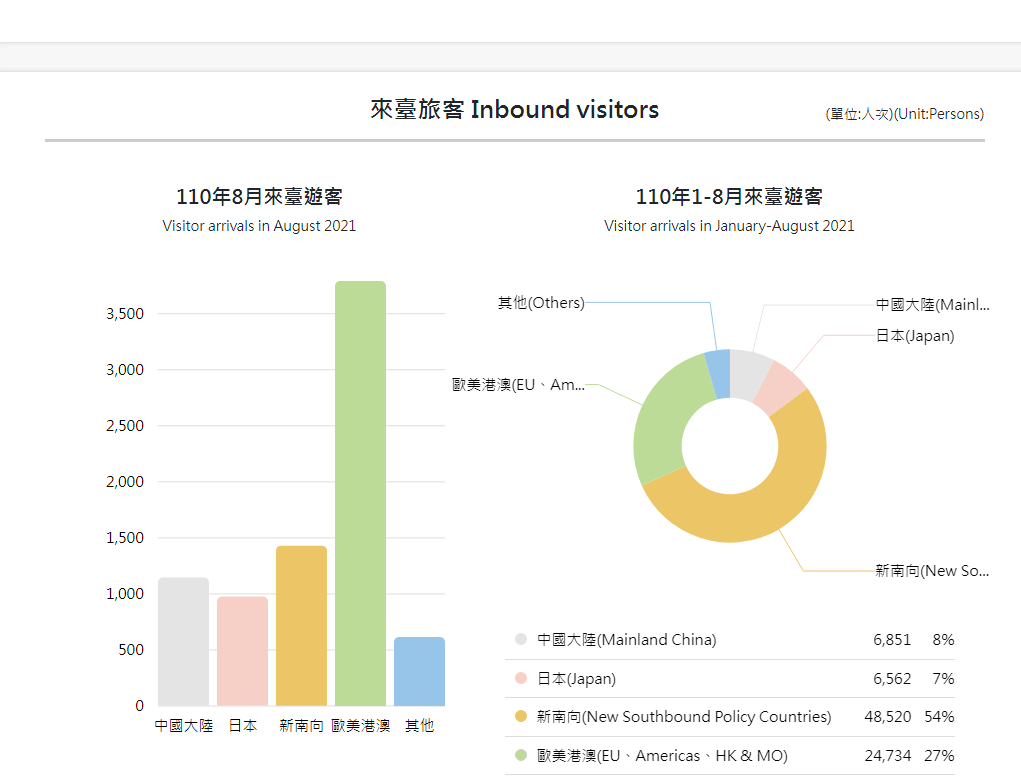The height and width of the screenshot is (784, 1021).
Task: Select the yellow New Southbound legend dot
Action: coord(519,717)
